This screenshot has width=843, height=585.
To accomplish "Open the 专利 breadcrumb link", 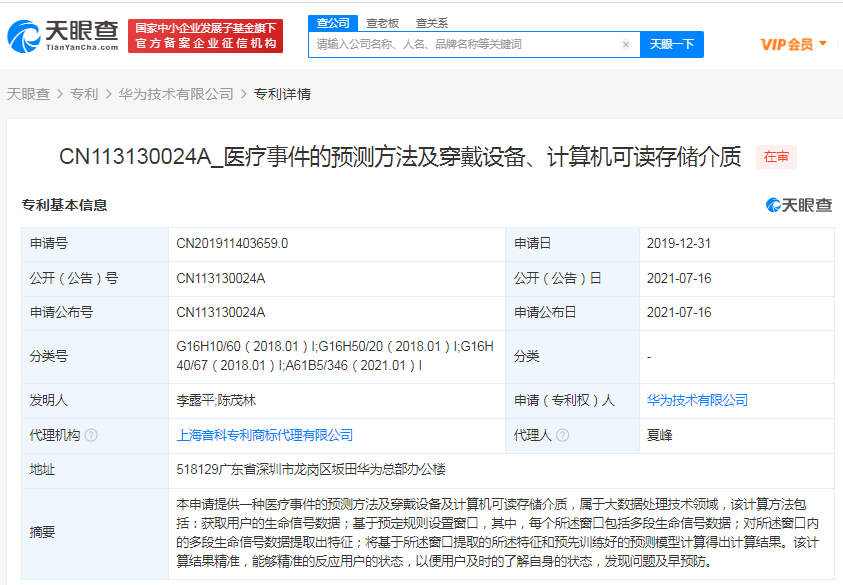I will pyautogui.click(x=84, y=94).
